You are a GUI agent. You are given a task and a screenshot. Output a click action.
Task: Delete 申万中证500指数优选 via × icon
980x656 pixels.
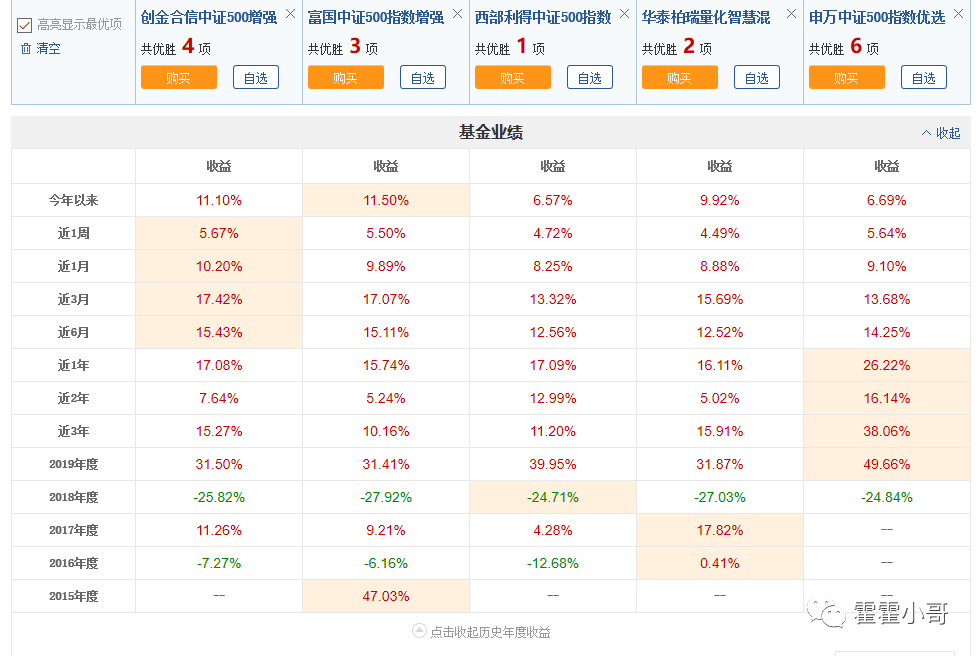(x=958, y=15)
